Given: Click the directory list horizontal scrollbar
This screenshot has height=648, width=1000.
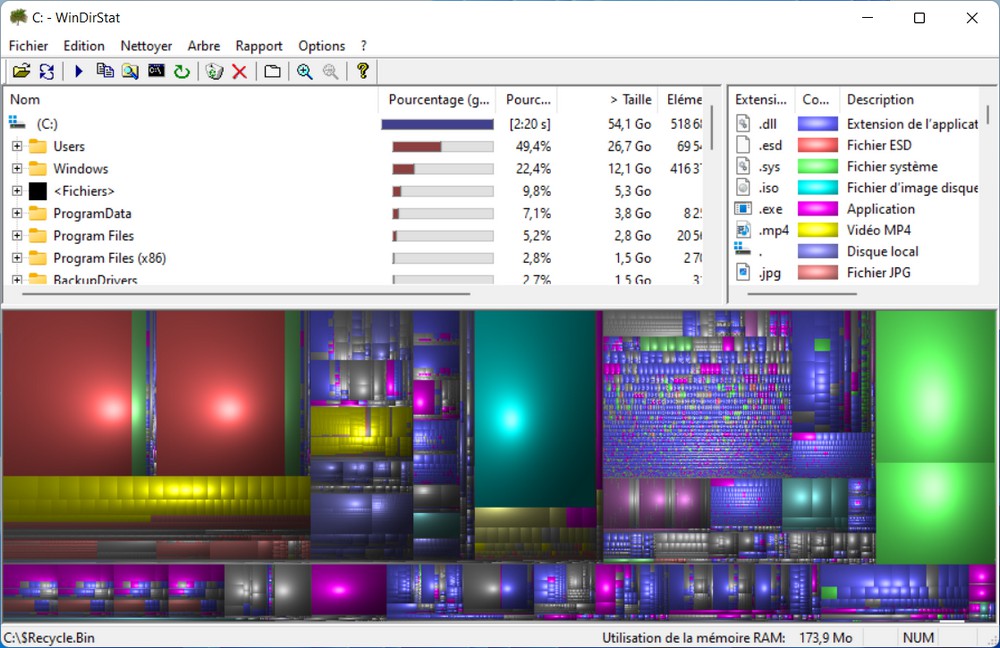Looking at the screenshot, I should [x=246, y=294].
